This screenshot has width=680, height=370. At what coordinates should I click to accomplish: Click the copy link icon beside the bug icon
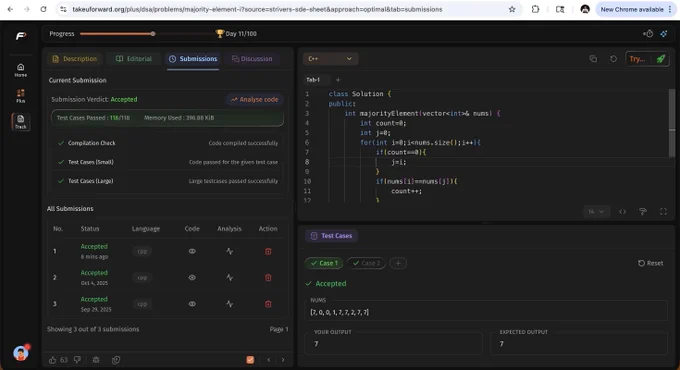[116, 360]
